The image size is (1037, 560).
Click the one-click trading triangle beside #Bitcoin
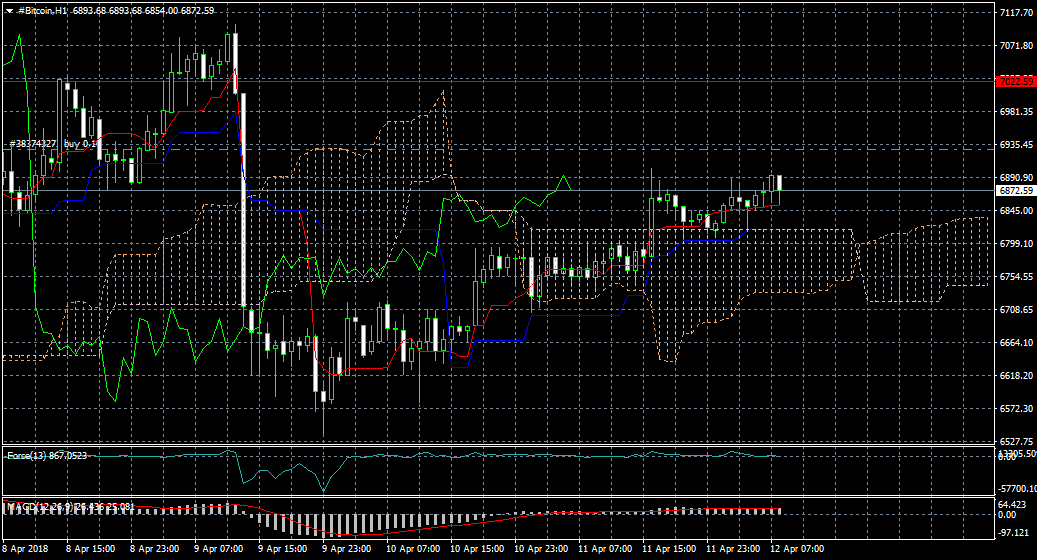[8, 11]
